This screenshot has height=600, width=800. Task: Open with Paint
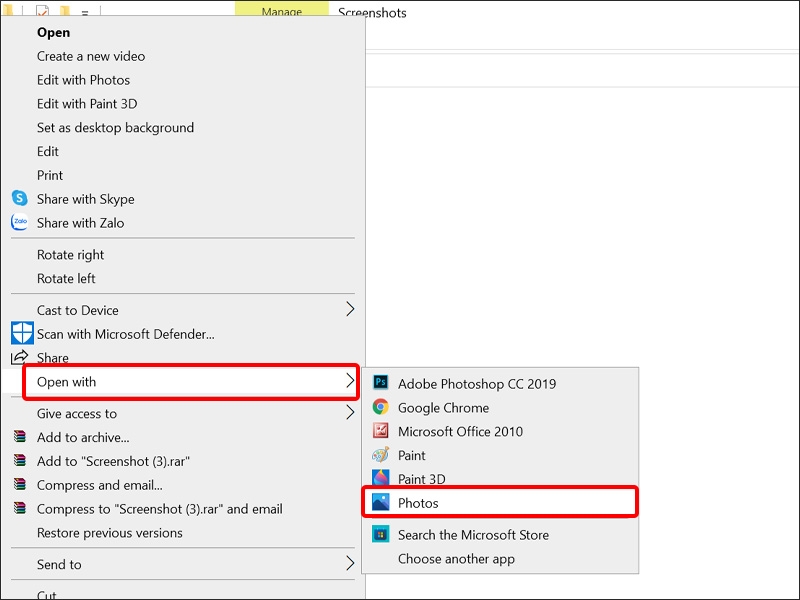click(412, 455)
